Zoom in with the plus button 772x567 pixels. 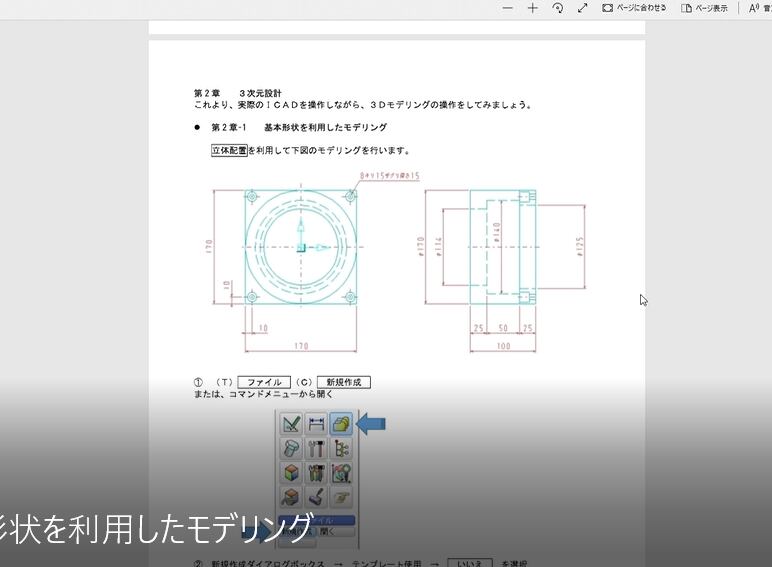pyautogui.click(x=532, y=8)
